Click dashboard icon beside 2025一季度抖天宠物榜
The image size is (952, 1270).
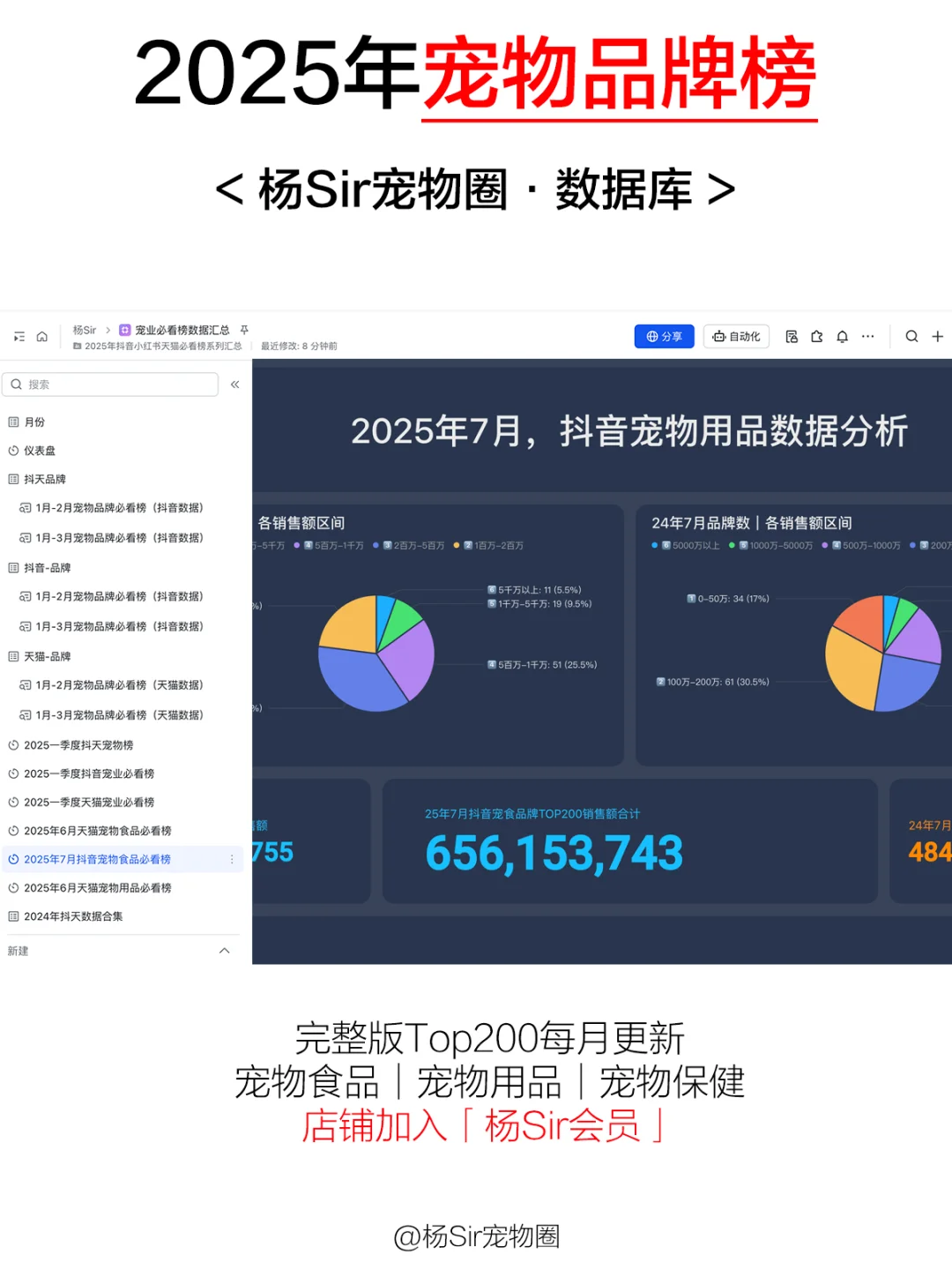[x=13, y=745]
